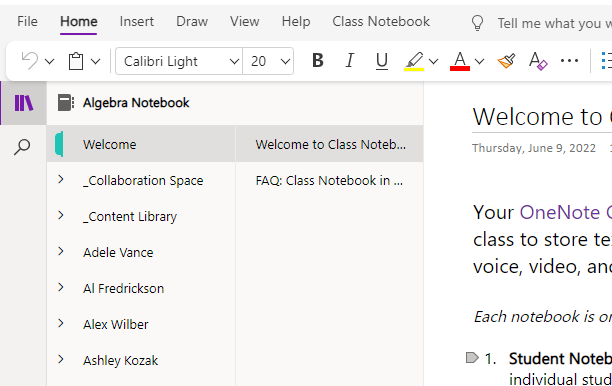Expand the _Content Library section group
The height and width of the screenshot is (386, 612).
(x=61, y=215)
